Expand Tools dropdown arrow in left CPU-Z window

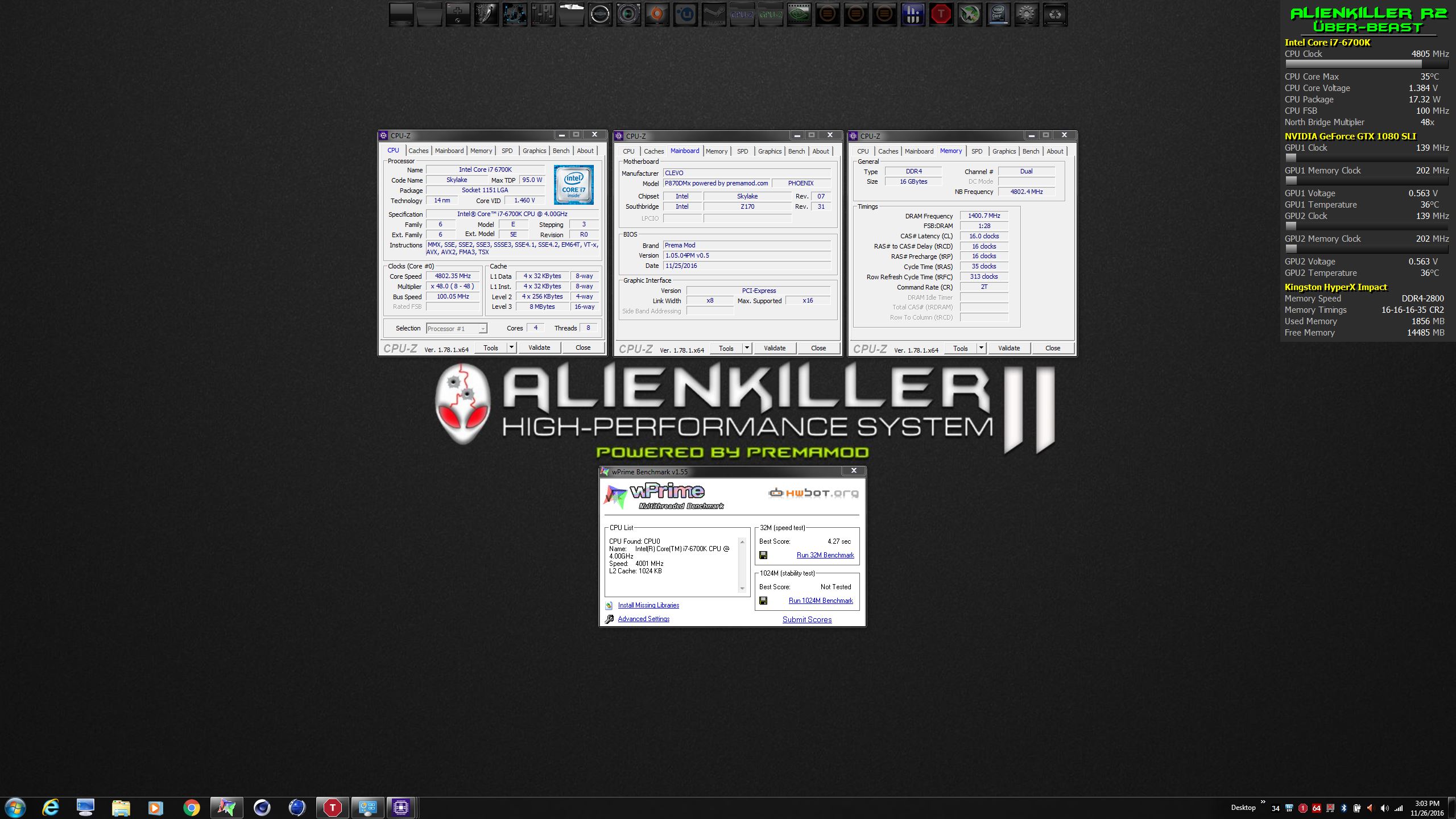tap(511, 348)
